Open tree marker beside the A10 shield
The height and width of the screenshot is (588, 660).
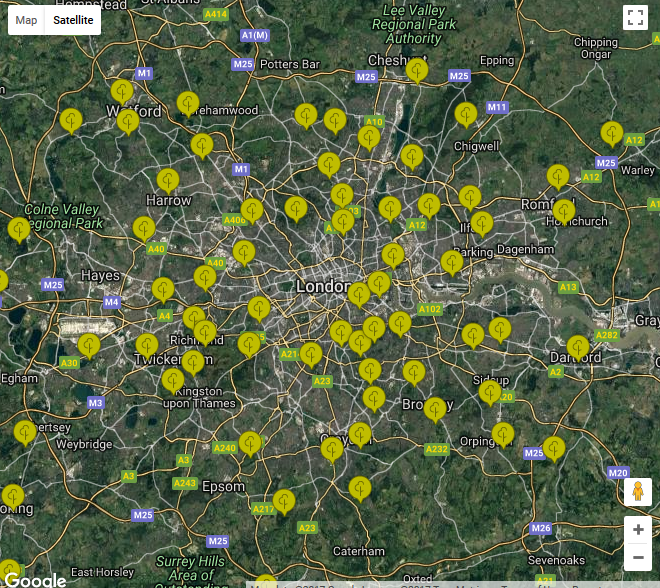[369, 138]
